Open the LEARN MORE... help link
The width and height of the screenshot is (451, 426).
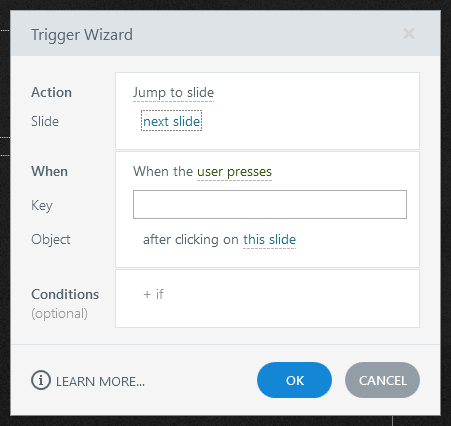pyautogui.click(x=100, y=381)
